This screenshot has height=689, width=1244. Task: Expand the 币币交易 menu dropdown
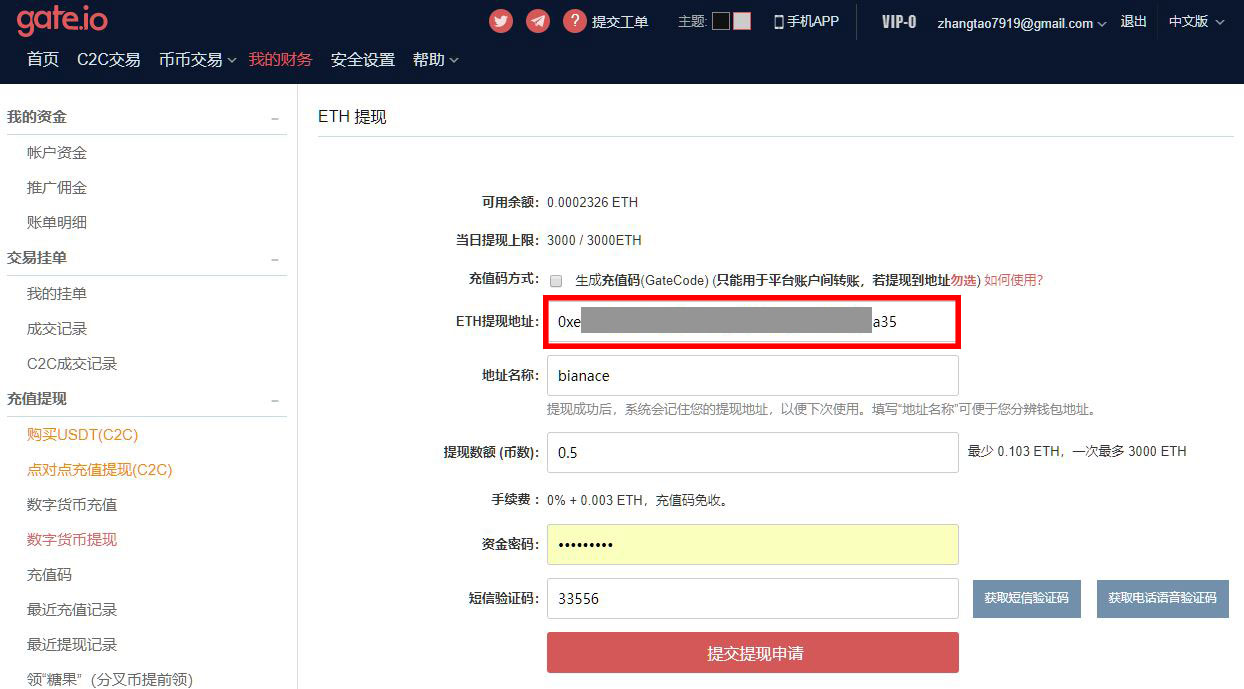point(198,60)
